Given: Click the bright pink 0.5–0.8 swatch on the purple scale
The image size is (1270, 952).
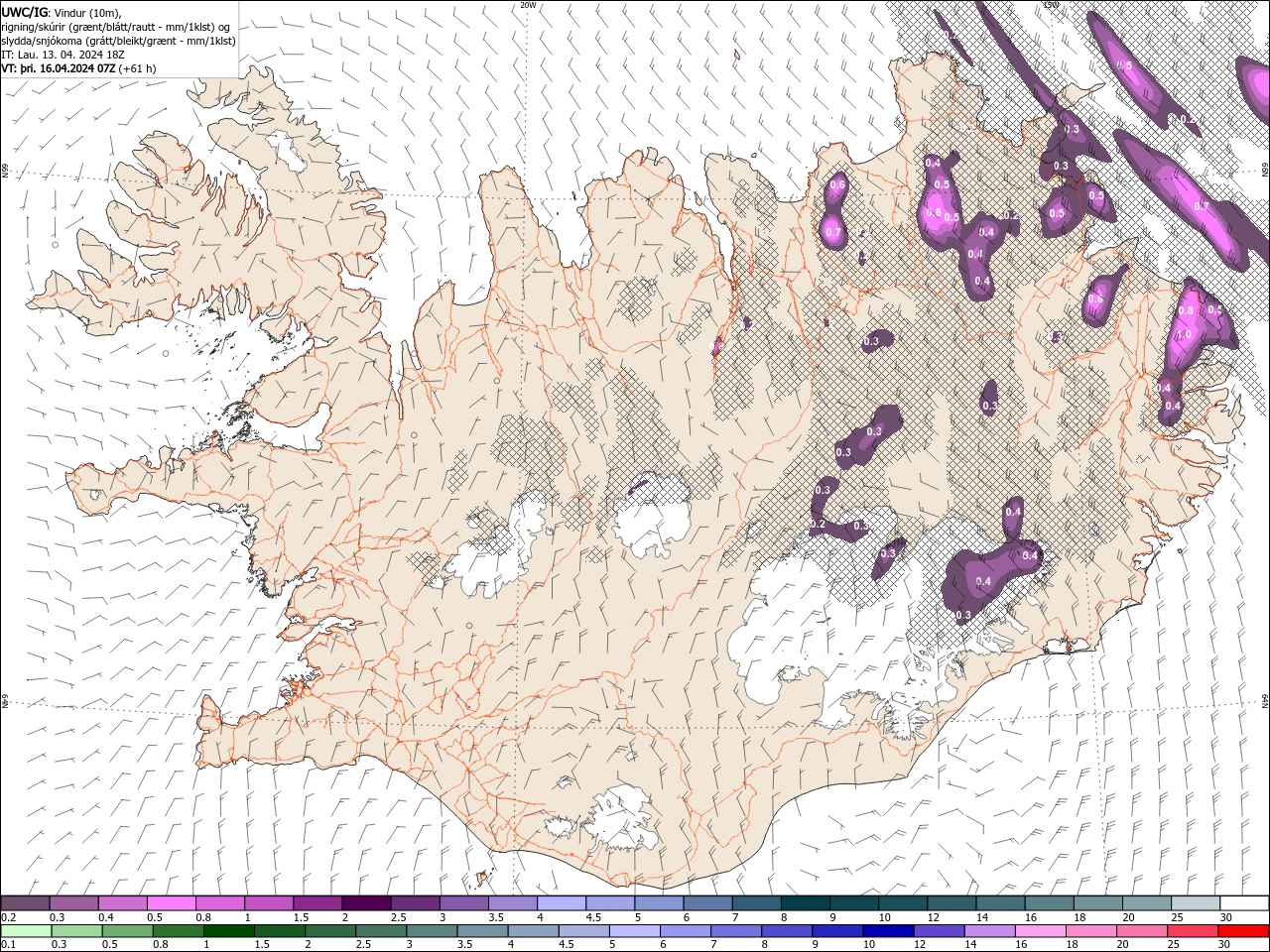Looking at the screenshot, I should coord(172,903).
